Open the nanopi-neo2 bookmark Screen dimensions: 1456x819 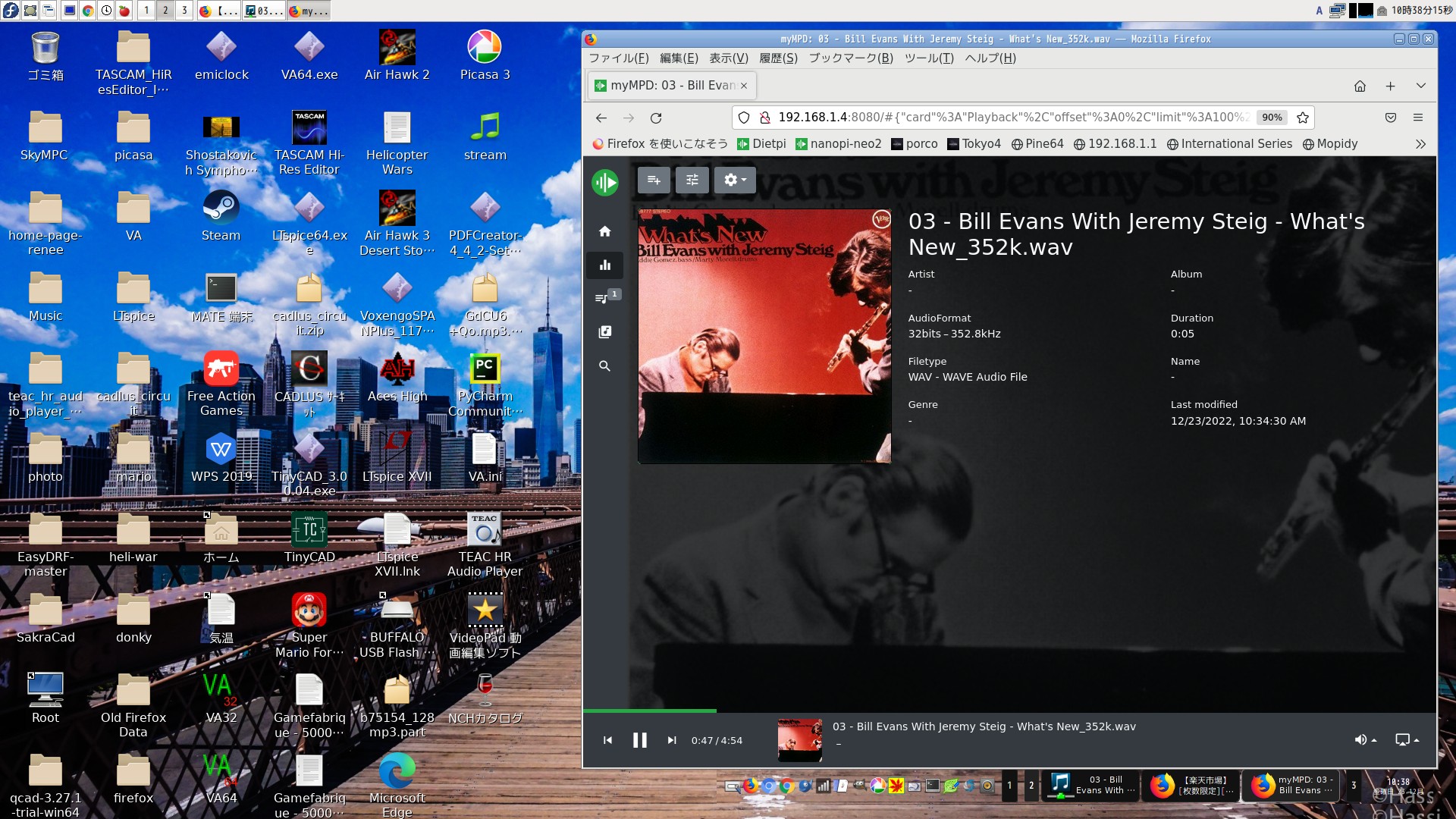838,144
